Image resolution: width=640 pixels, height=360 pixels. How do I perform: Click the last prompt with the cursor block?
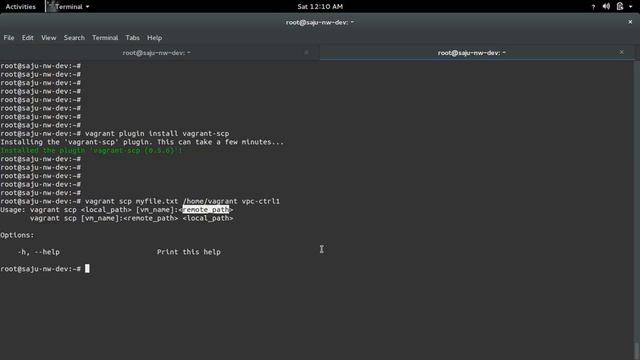pos(45,269)
